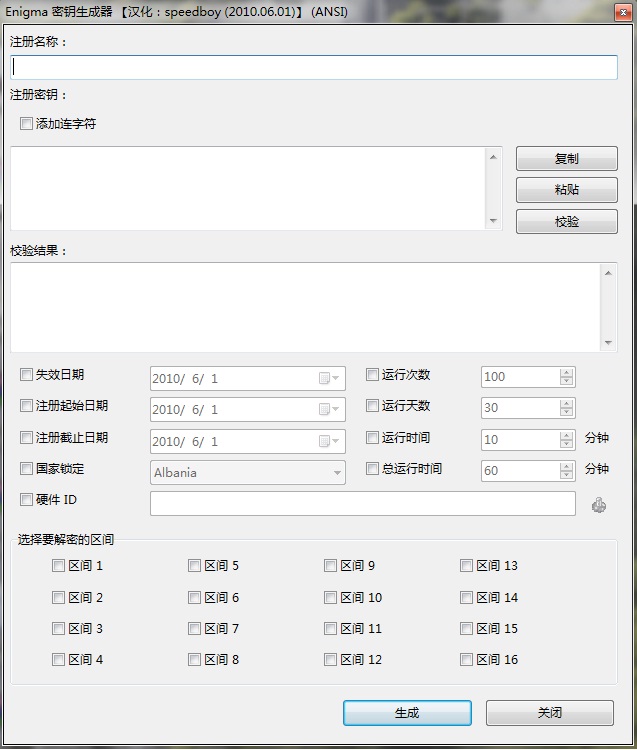
Task: Check 区间 14 option
Action: (x=466, y=597)
